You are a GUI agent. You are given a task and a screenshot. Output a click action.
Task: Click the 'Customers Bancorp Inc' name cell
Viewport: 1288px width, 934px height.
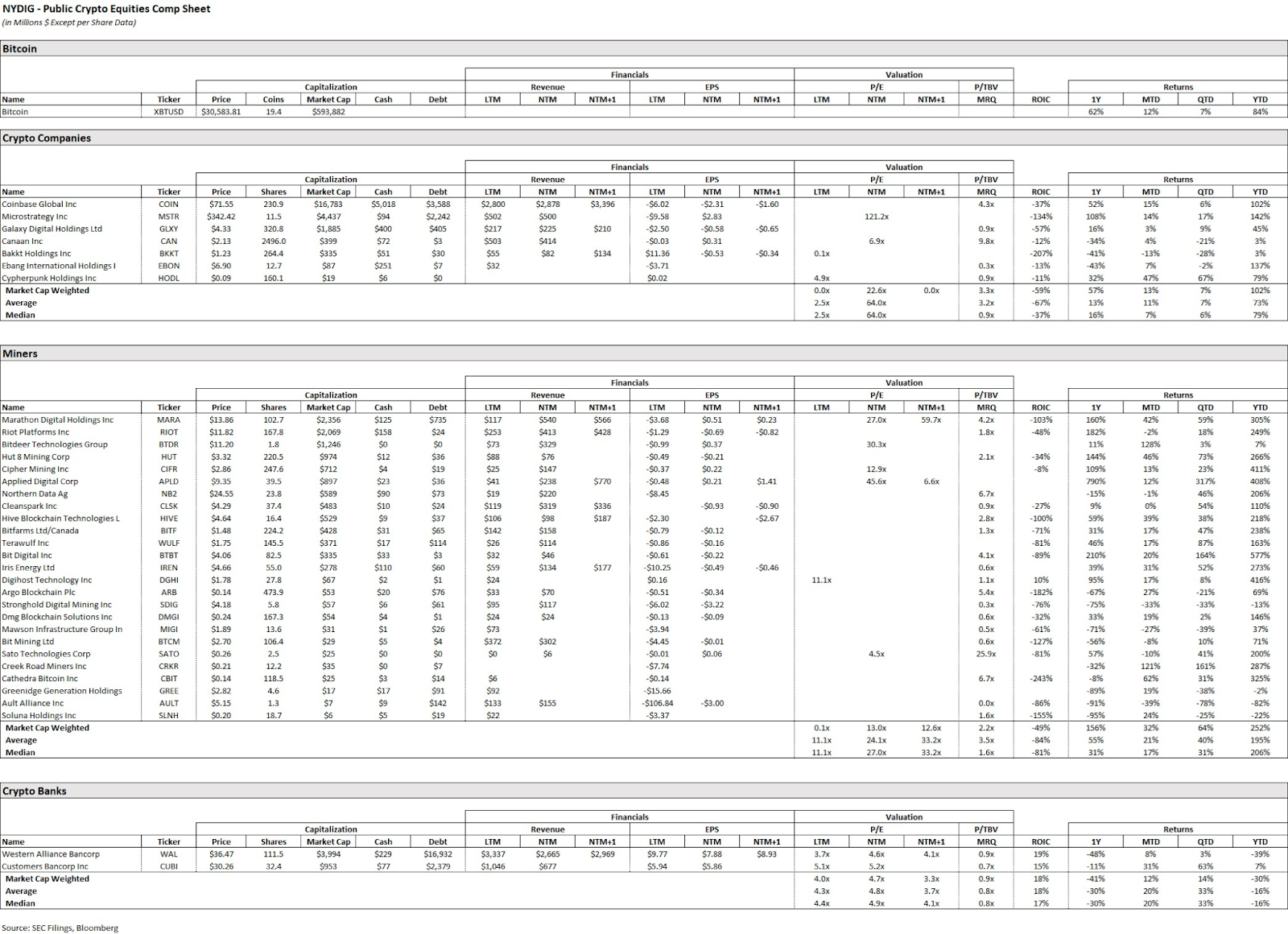pos(45,866)
